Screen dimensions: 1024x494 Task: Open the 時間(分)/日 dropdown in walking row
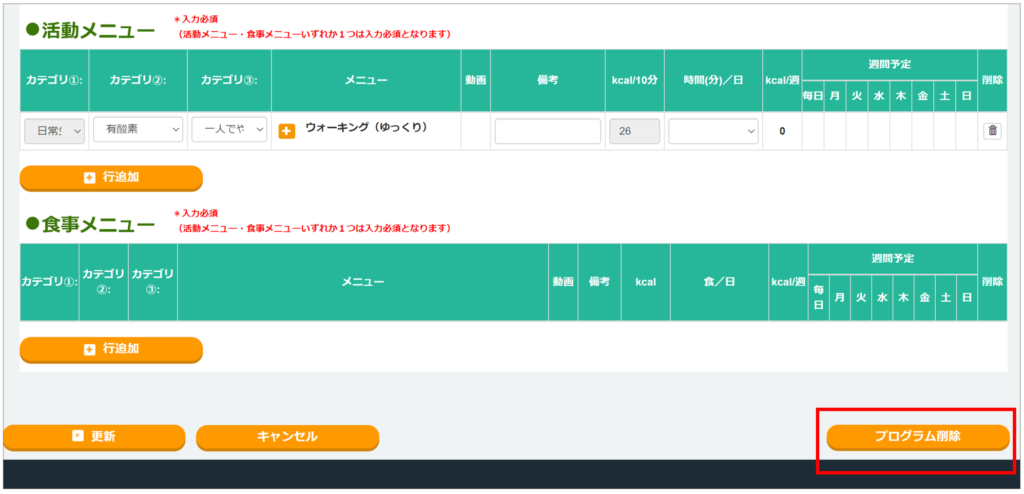tap(713, 131)
